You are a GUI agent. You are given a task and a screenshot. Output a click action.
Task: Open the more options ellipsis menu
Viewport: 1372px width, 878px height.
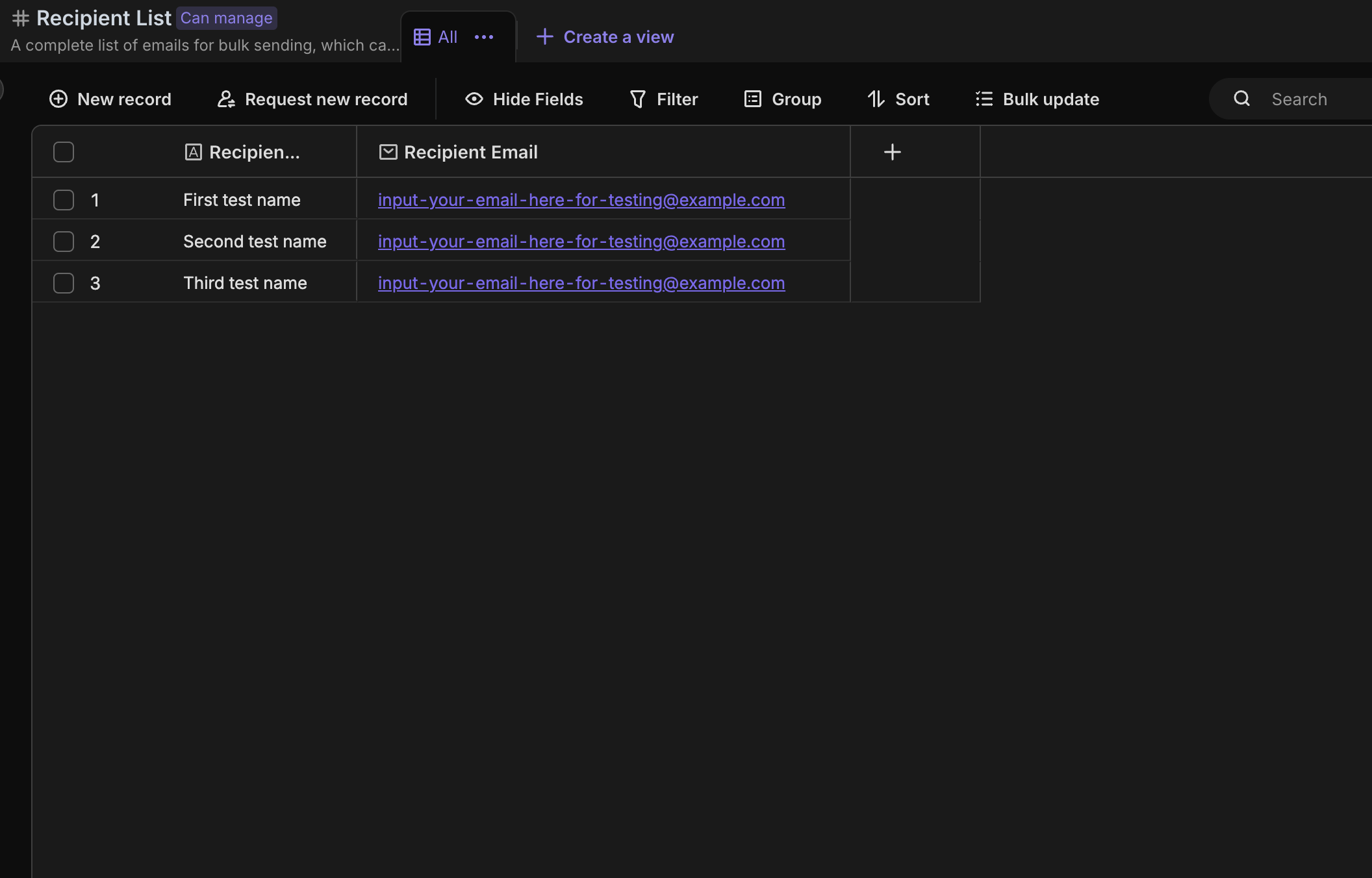[484, 36]
